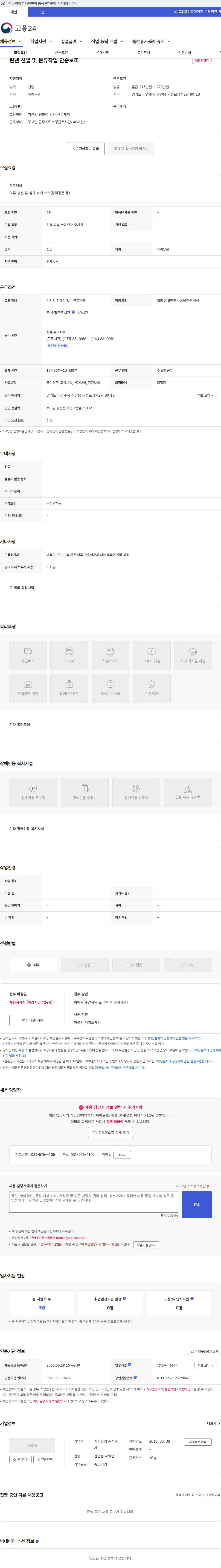The height and width of the screenshot is (1568, 221).
Task: Expand the 실업급여 menu
Action: [72, 41]
